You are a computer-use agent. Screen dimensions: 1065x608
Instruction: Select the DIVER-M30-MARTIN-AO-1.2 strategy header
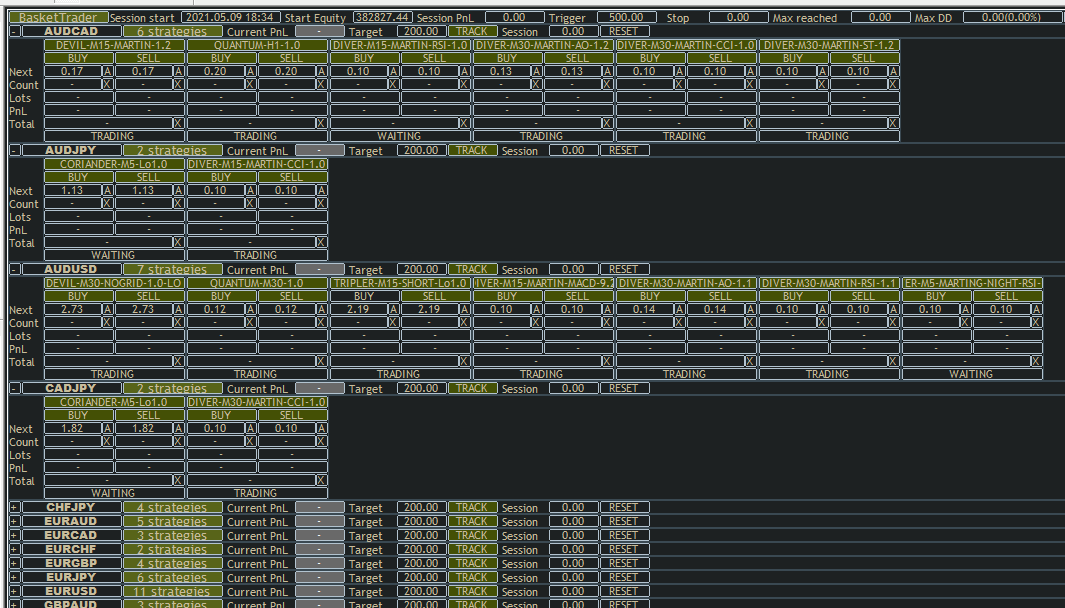543,45
